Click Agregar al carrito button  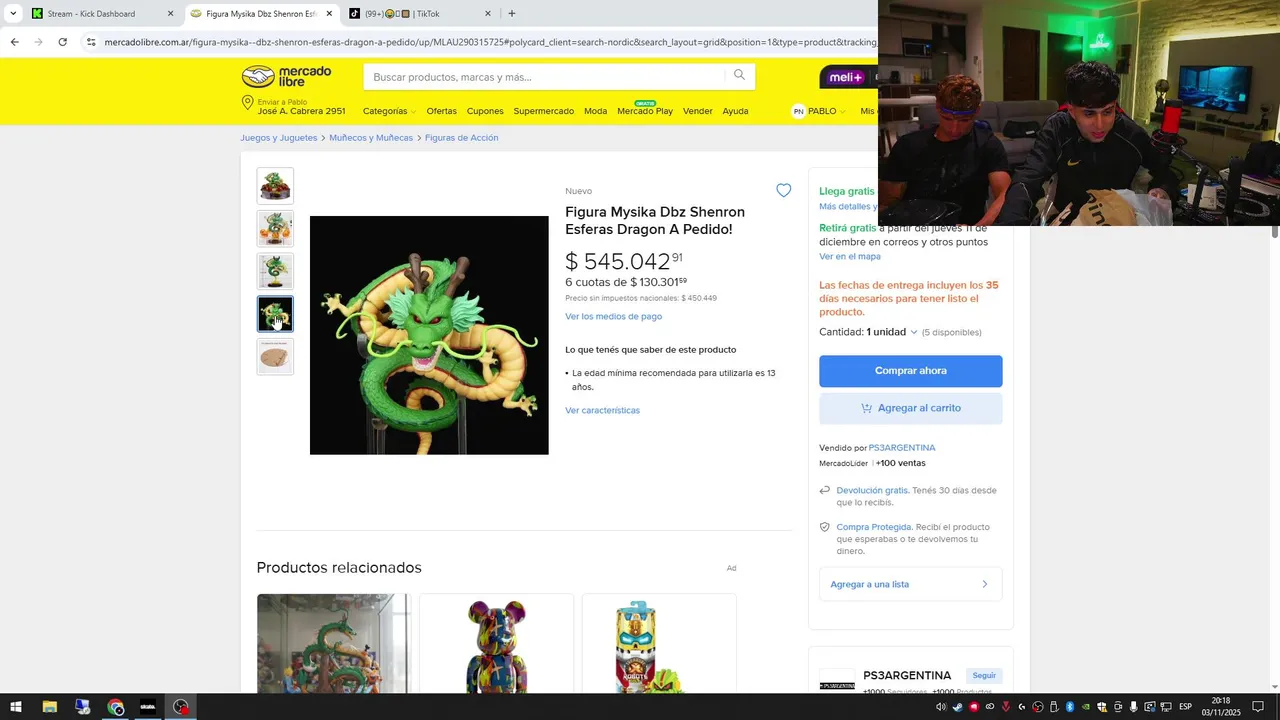910,408
